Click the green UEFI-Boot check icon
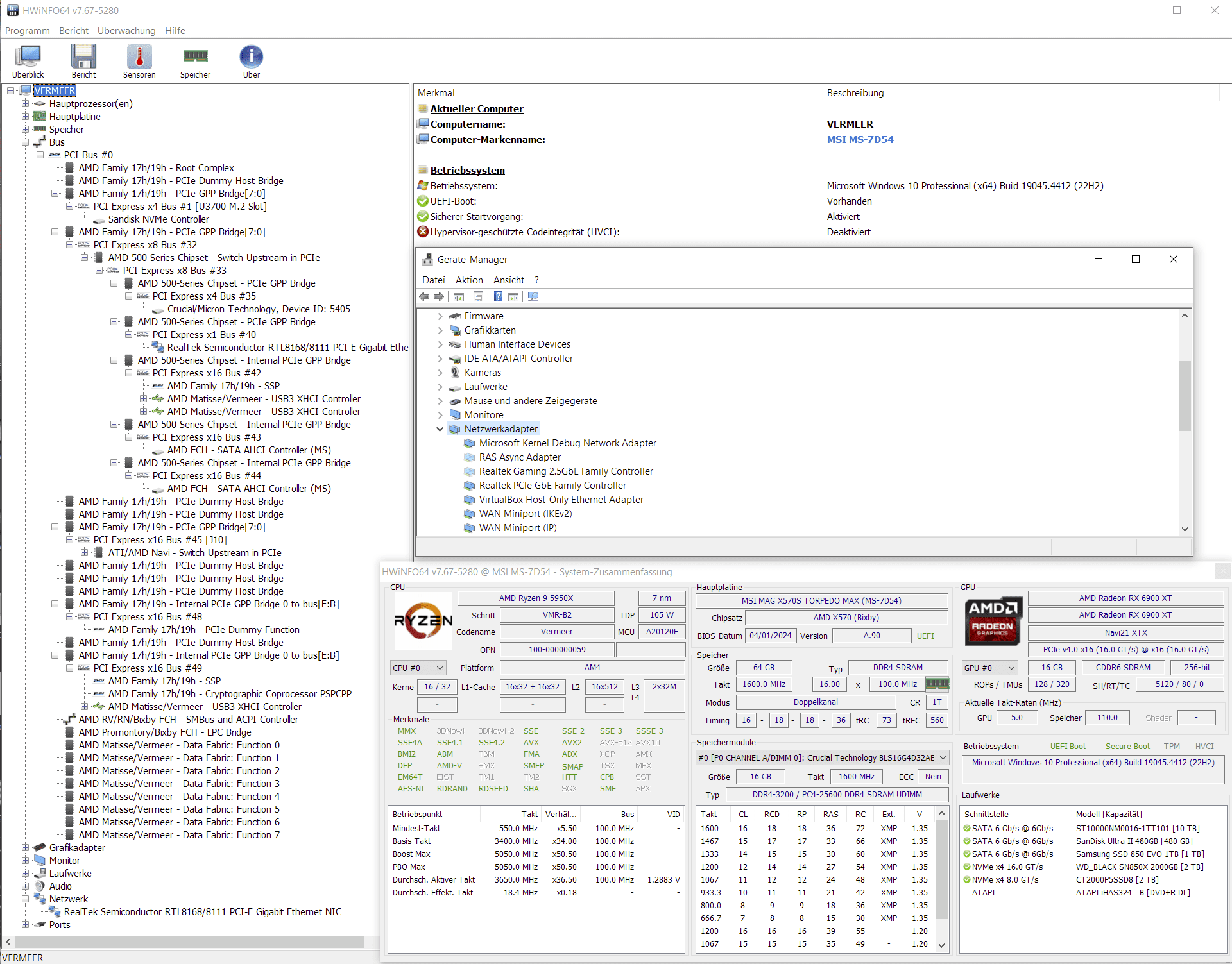This screenshot has width=1232, height=964. pos(423,201)
